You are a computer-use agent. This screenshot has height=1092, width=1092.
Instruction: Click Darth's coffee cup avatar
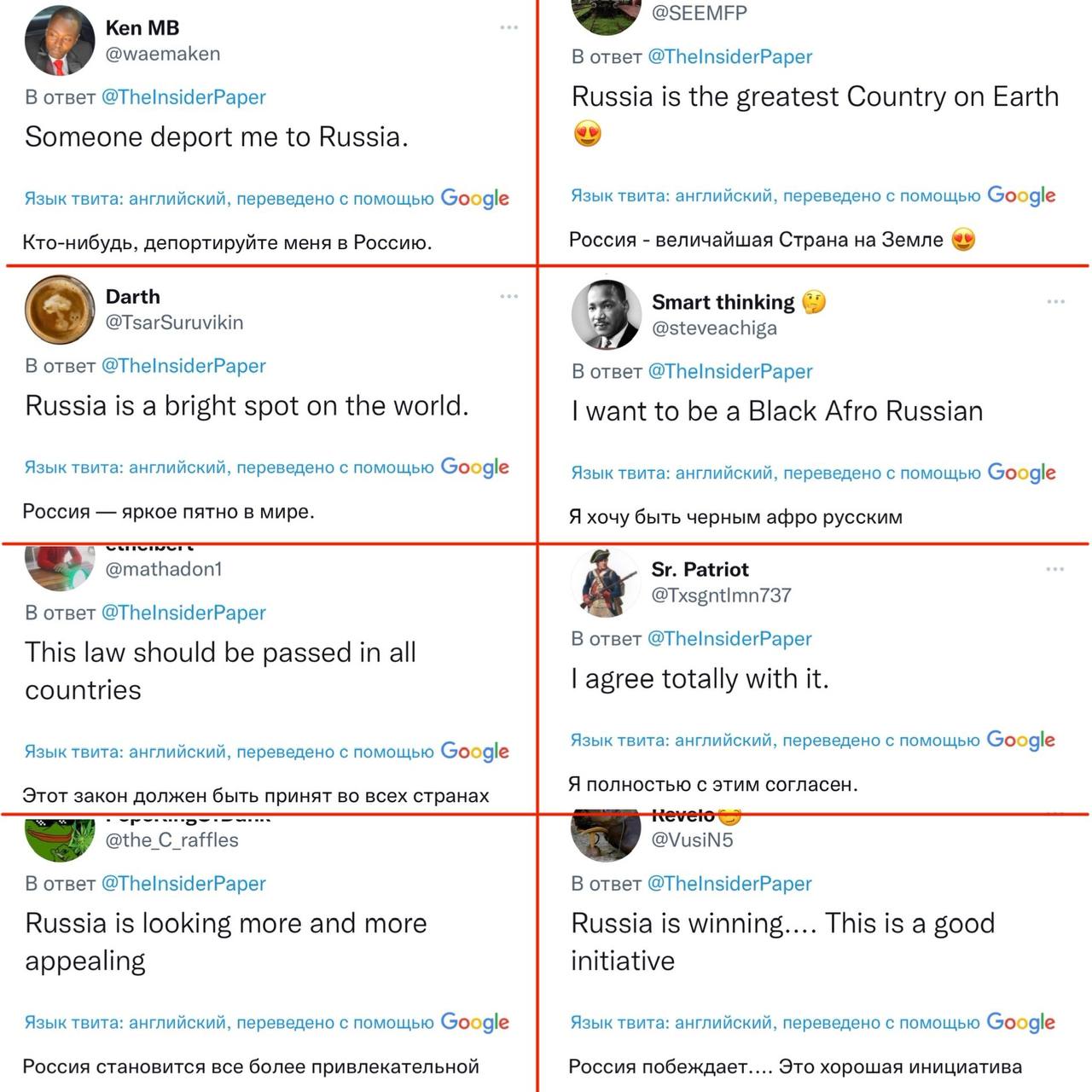point(60,310)
